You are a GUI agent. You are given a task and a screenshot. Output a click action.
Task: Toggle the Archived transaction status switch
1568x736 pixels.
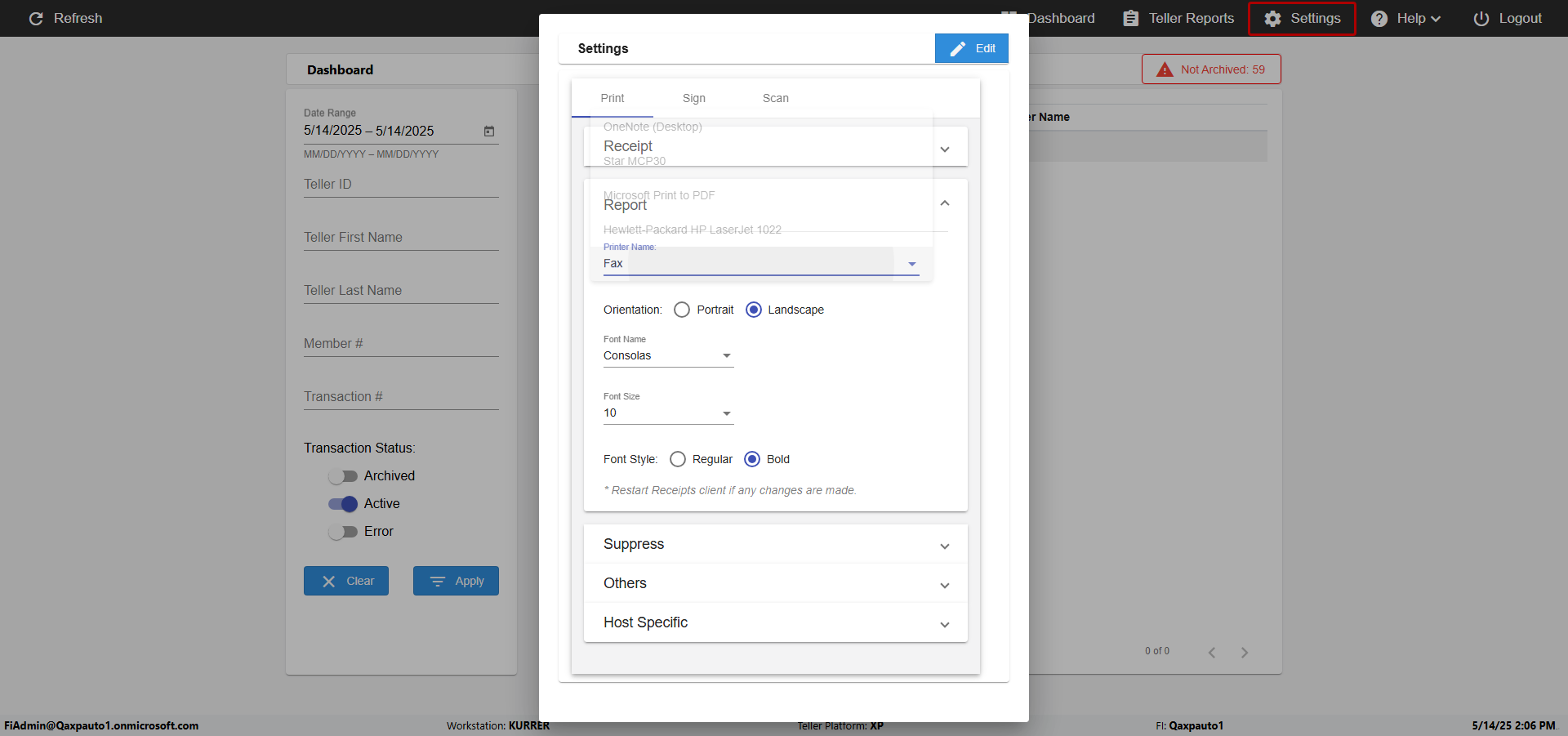point(343,476)
